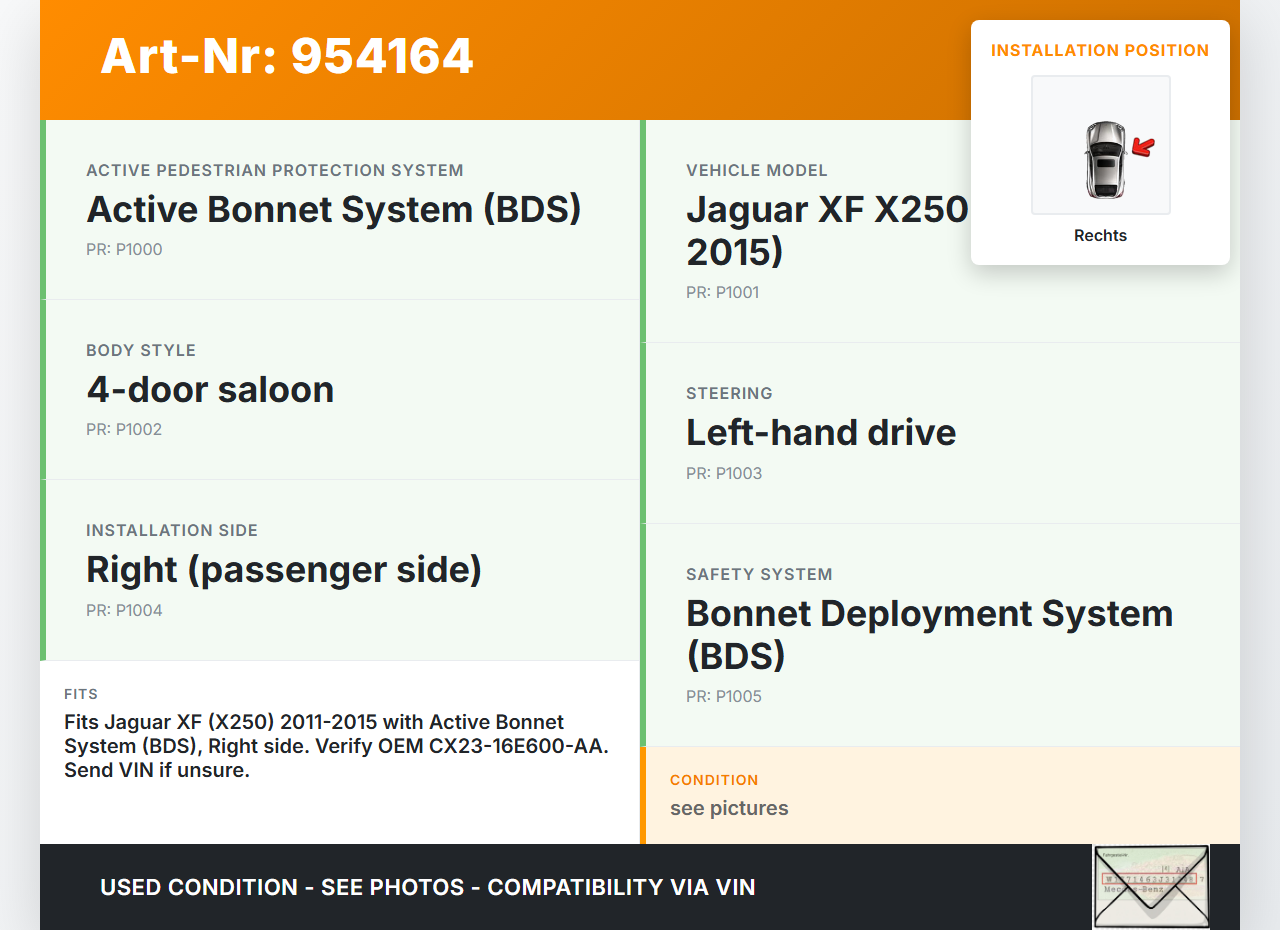Click the 'see pictures' condition text
The image size is (1280, 930).
pyautogui.click(x=729, y=809)
